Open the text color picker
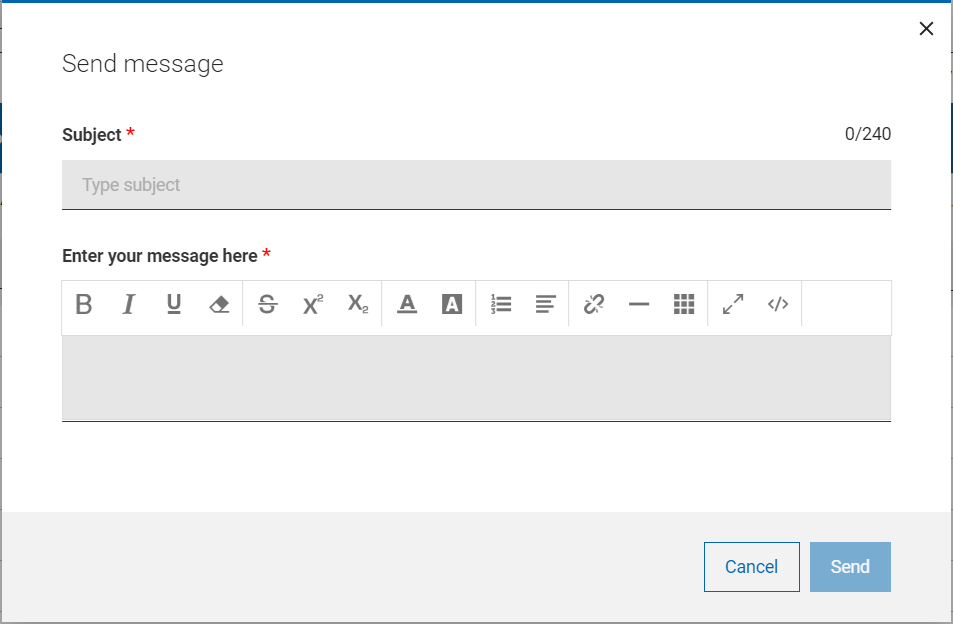Image resolution: width=953 pixels, height=624 pixels. (406, 305)
